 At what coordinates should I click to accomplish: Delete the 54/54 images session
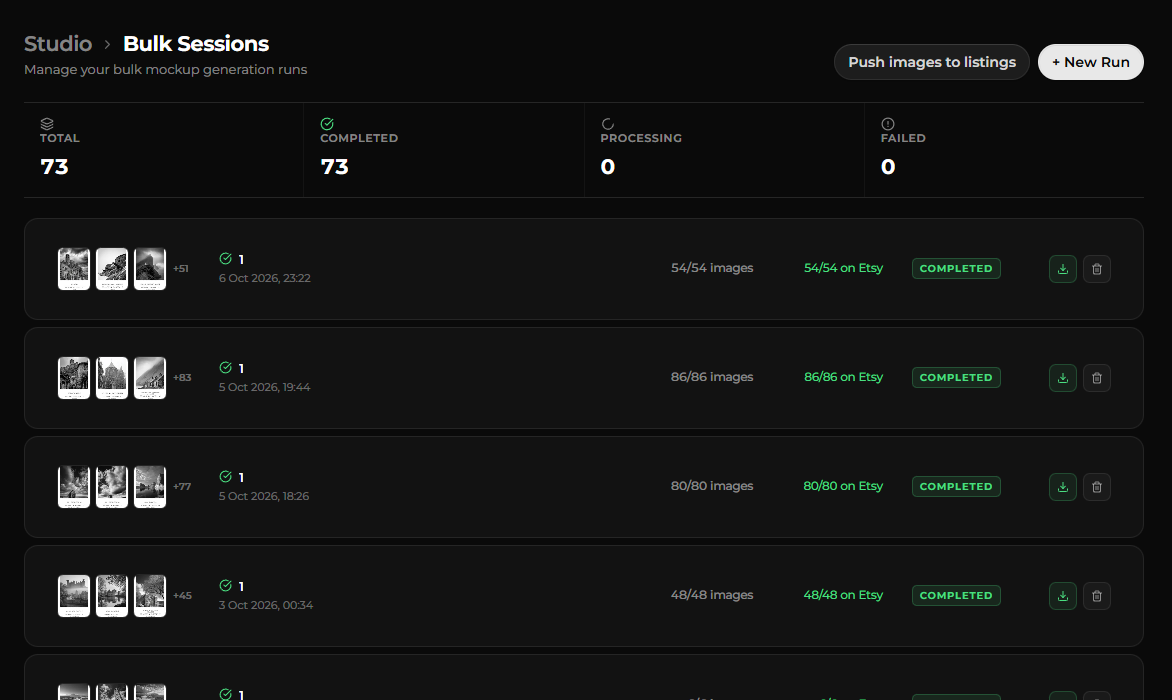pos(1097,269)
